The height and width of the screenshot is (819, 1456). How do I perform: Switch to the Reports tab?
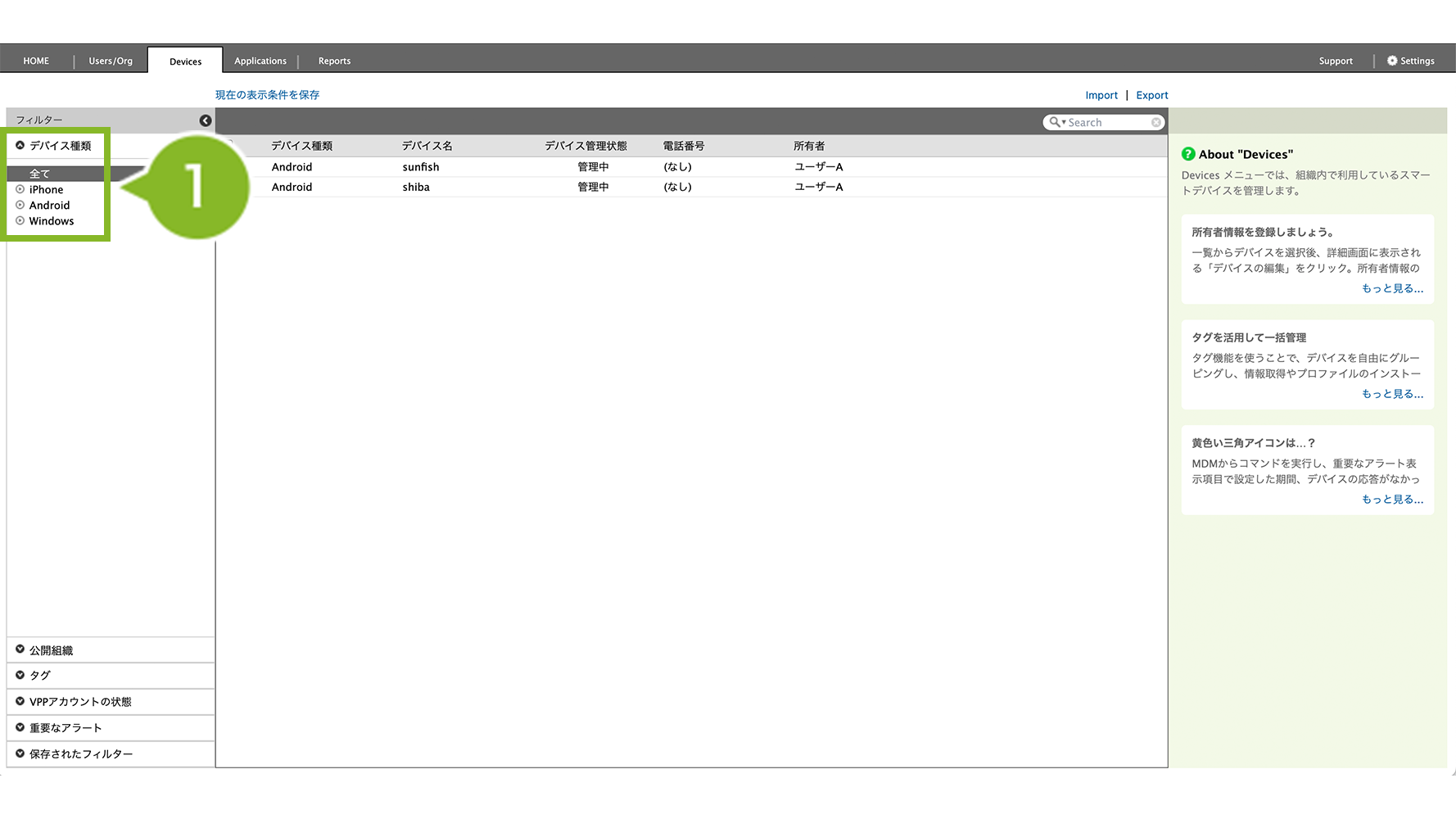(334, 61)
